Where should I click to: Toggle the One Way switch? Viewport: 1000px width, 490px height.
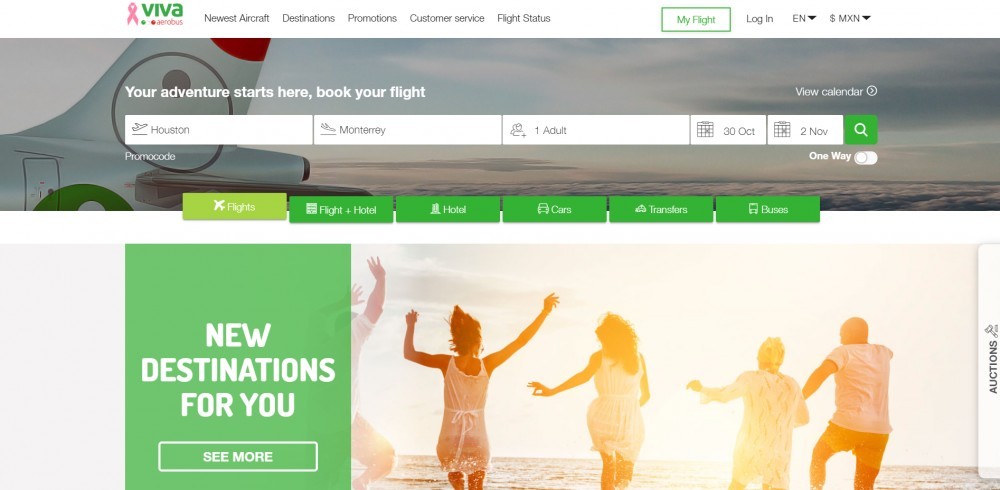pos(865,158)
